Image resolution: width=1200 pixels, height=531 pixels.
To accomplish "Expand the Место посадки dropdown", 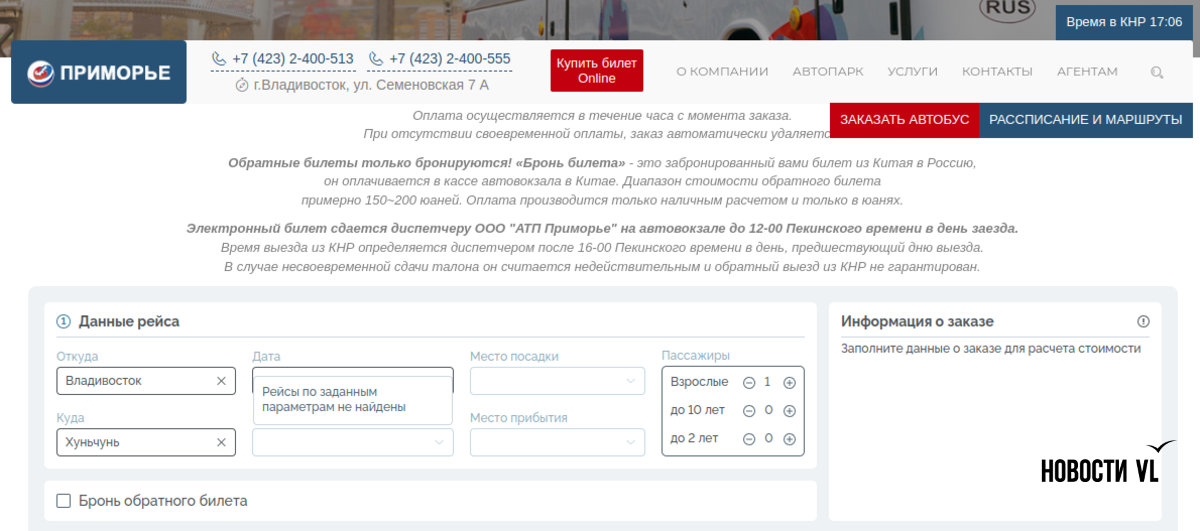I will (x=557, y=381).
